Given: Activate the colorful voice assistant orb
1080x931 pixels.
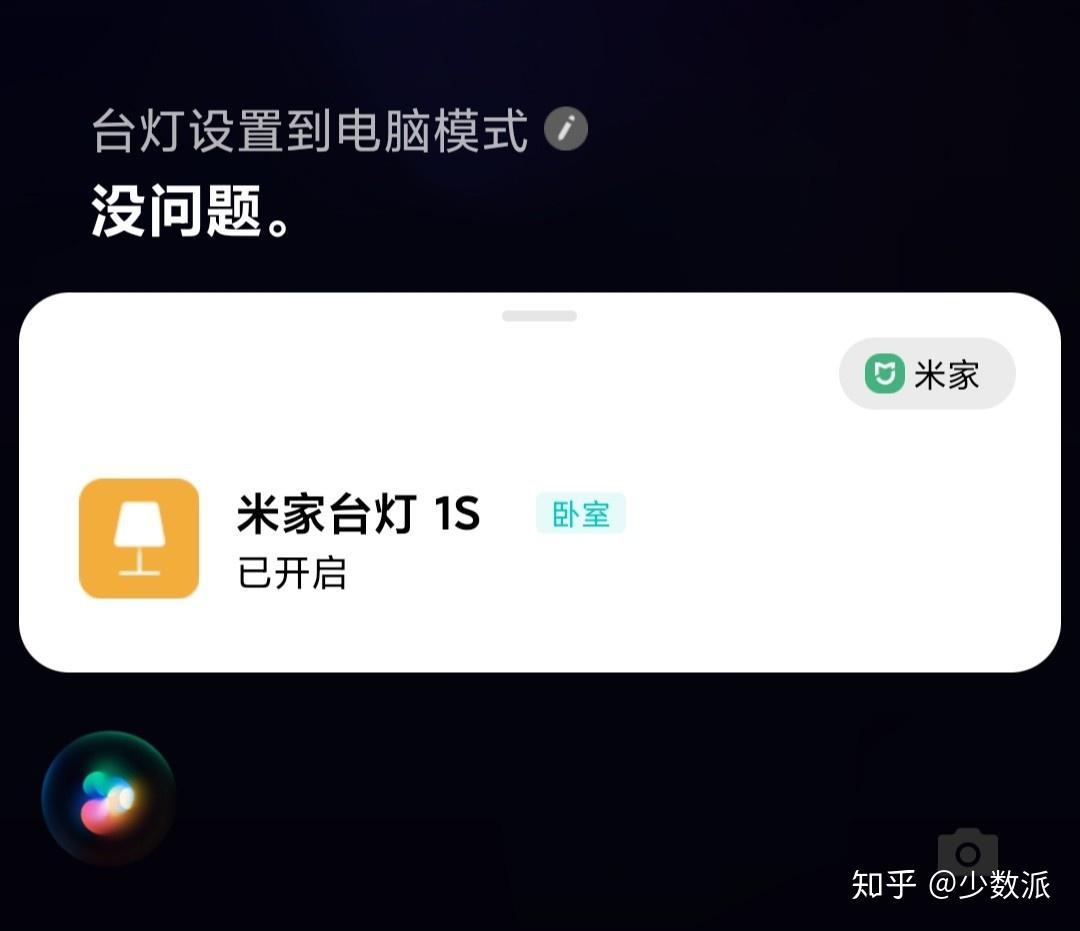Looking at the screenshot, I should (109, 798).
